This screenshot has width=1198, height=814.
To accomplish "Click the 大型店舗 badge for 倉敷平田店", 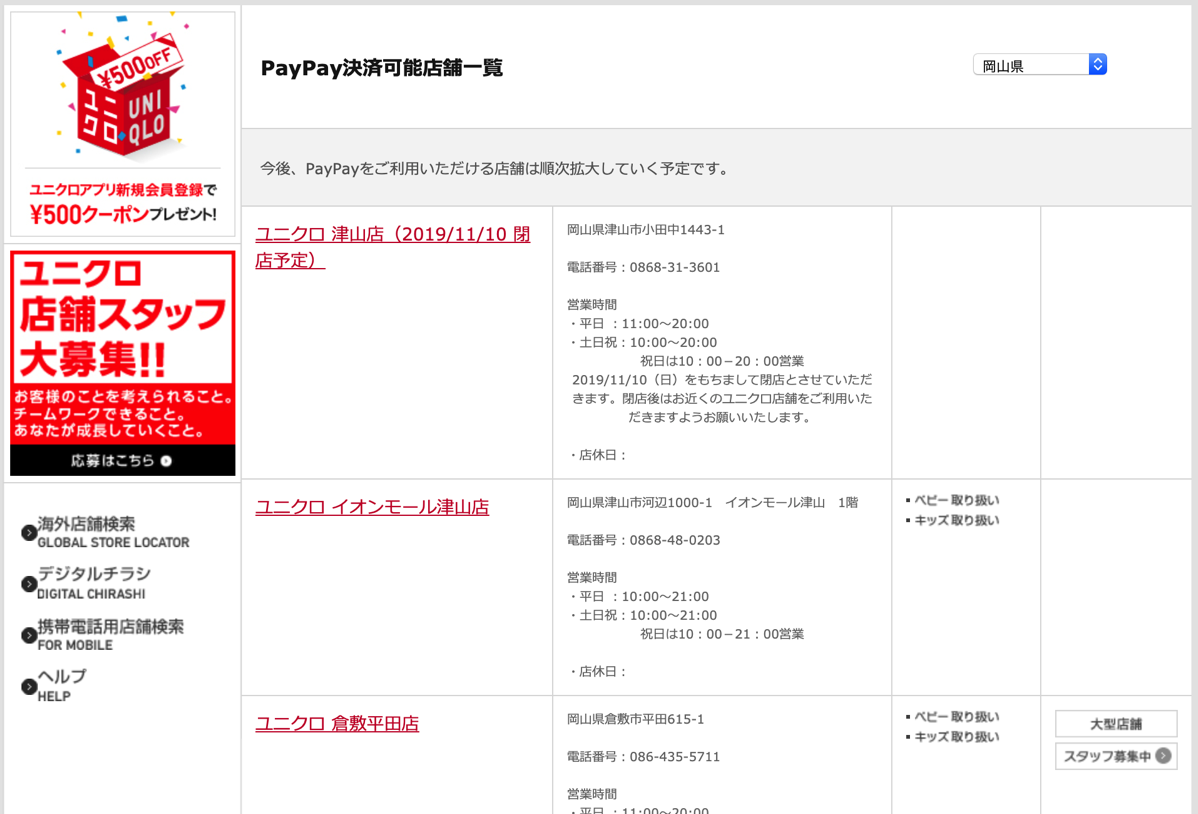I will 1115,724.
